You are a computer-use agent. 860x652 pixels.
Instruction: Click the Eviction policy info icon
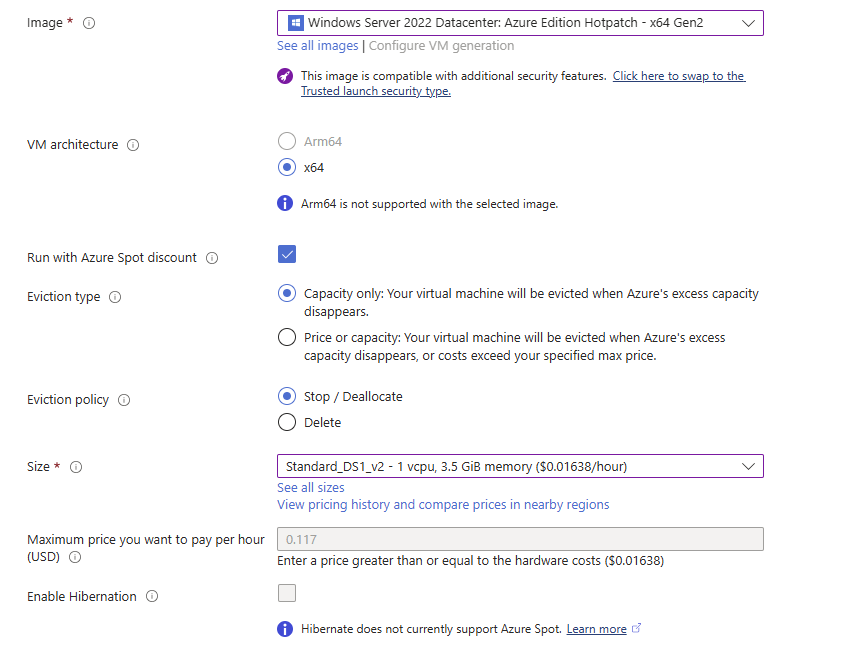[124, 400]
